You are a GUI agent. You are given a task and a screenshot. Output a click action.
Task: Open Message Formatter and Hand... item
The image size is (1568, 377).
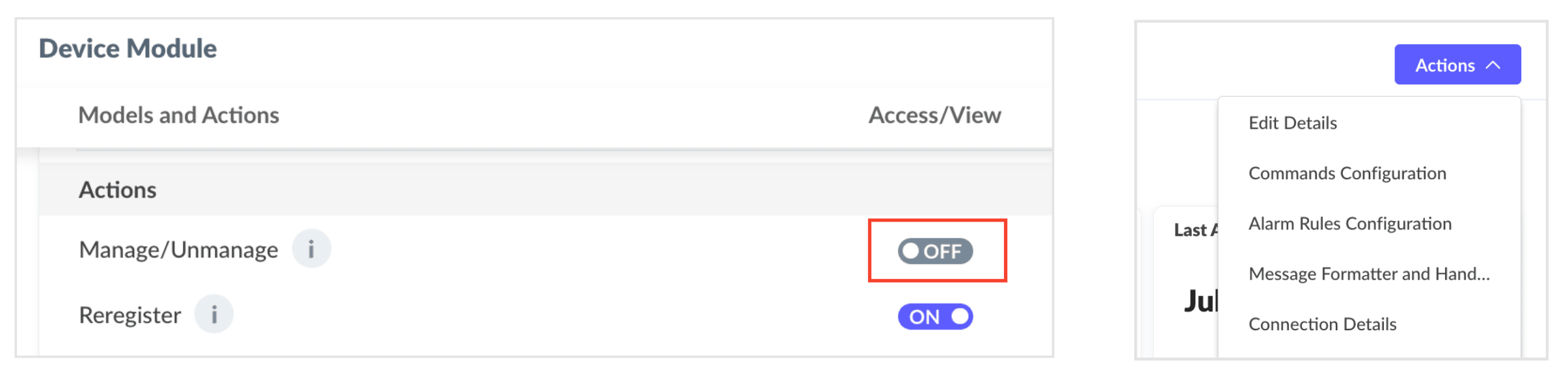pos(1369,274)
